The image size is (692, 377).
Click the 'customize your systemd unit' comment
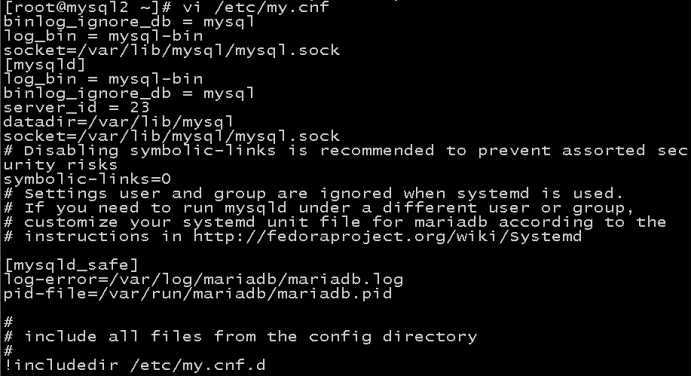tap(335, 222)
